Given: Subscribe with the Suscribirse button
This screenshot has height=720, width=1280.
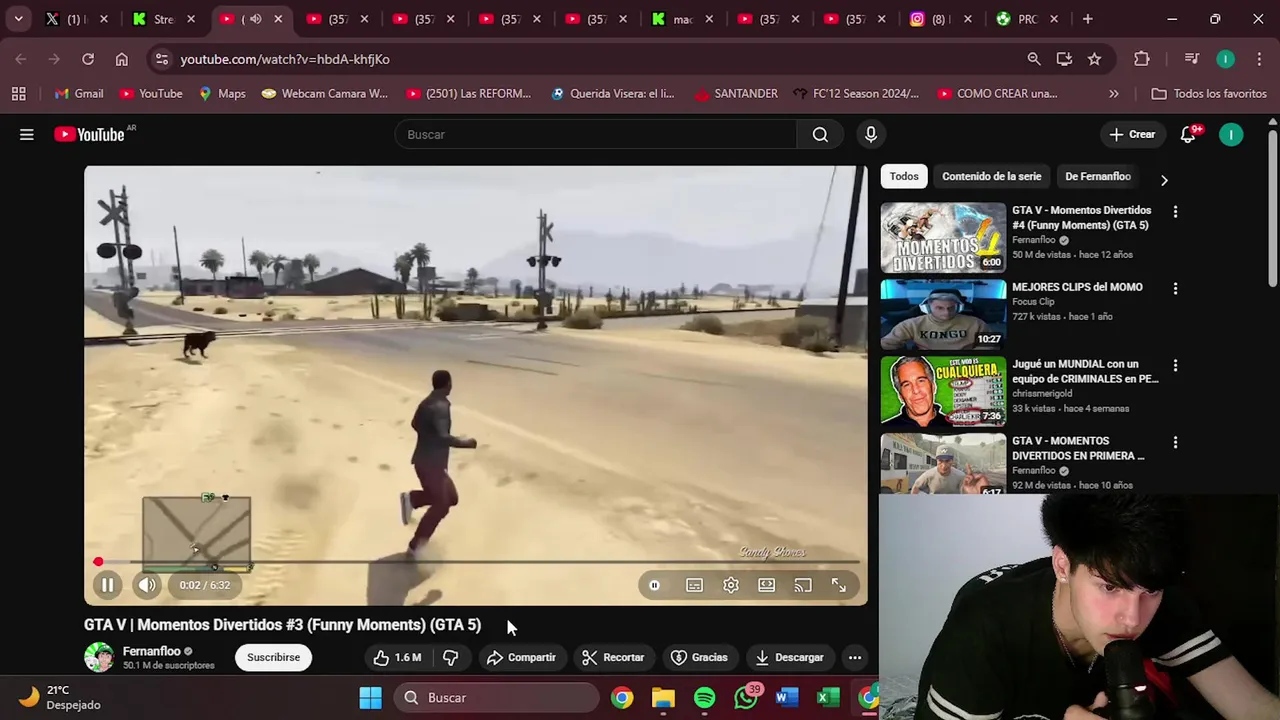Looking at the screenshot, I should (273, 657).
